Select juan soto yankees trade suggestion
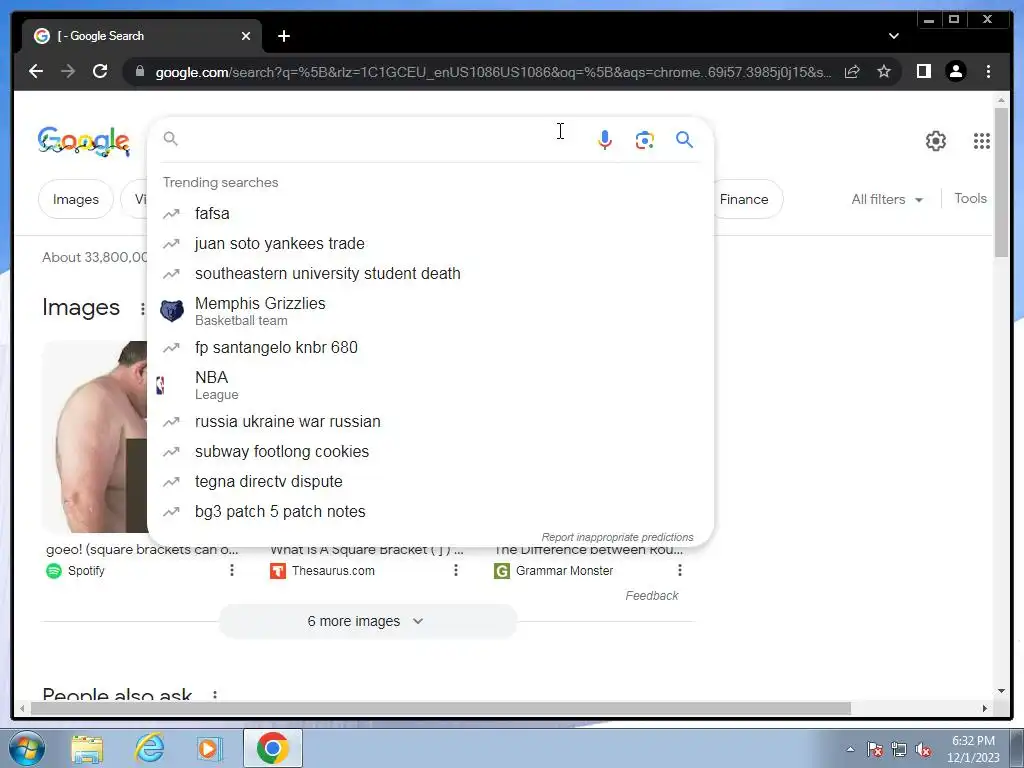 (x=430, y=244)
